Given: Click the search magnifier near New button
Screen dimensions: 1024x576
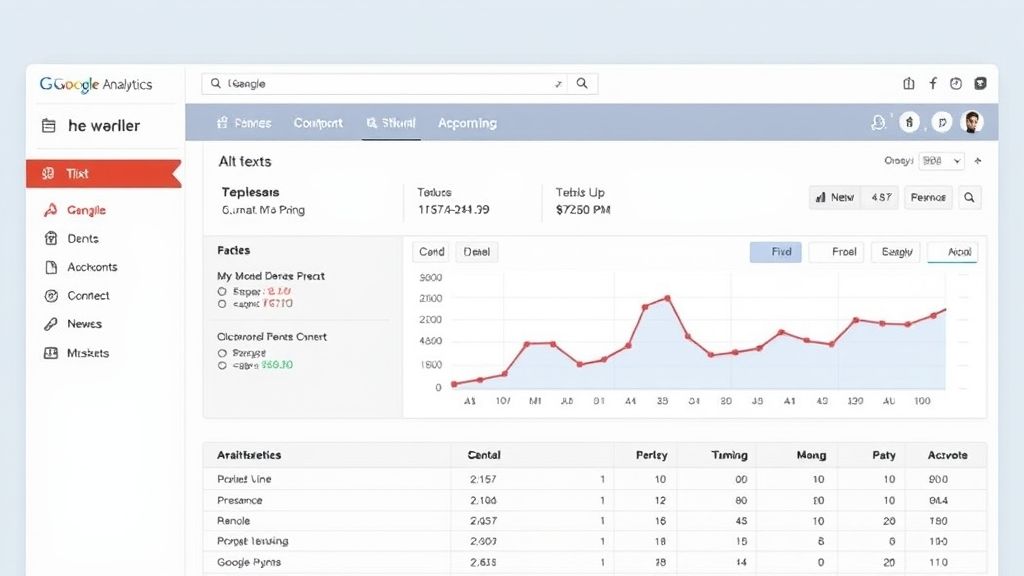Looking at the screenshot, I should (x=969, y=197).
